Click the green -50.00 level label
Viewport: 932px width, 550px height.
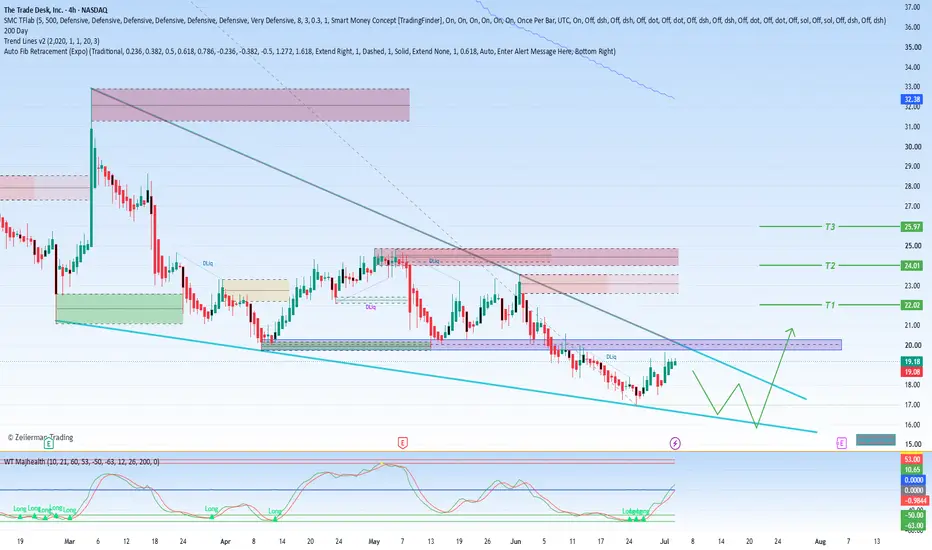914,515
